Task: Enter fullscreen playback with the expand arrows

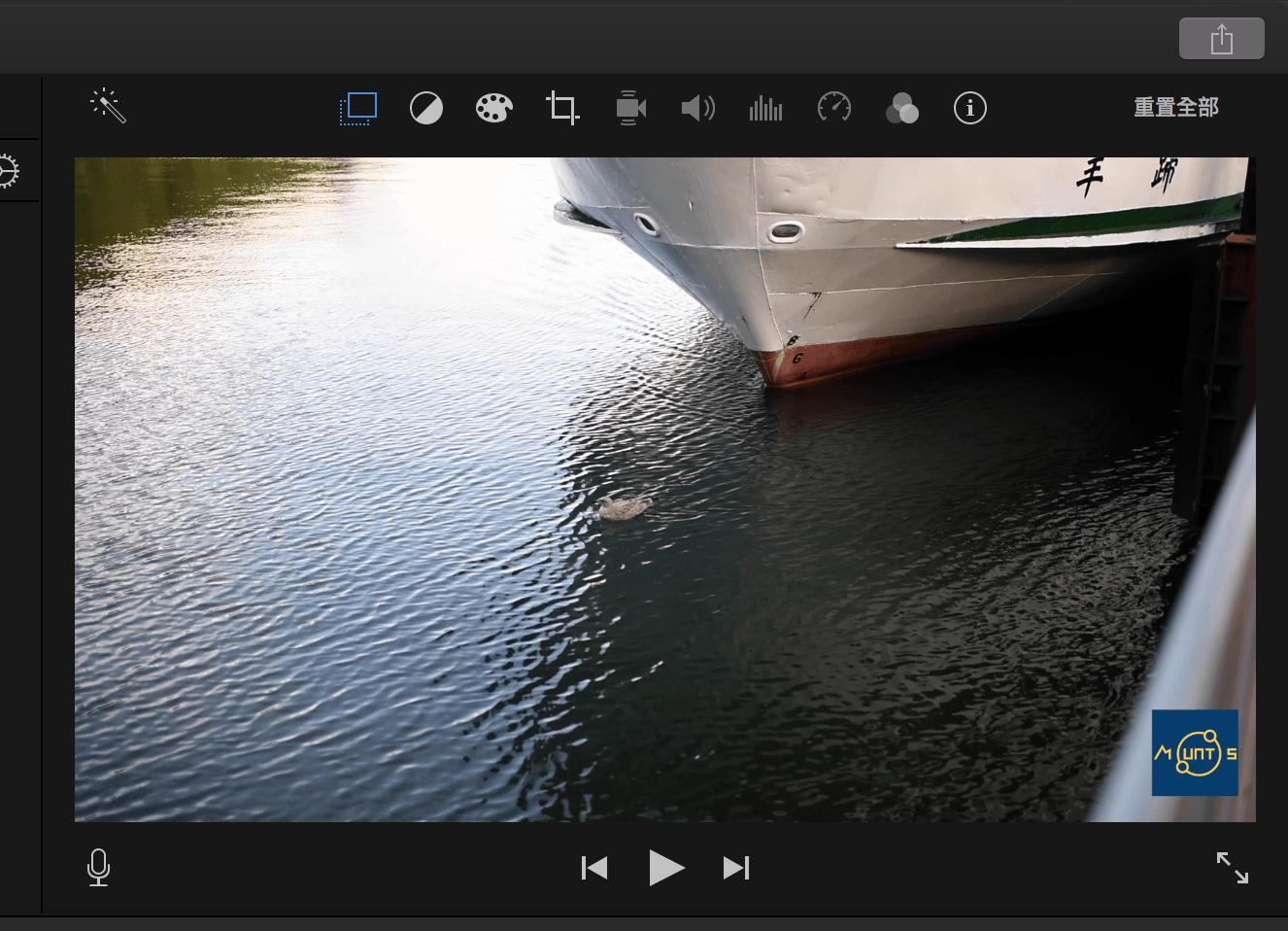Action: coord(1233,867)
